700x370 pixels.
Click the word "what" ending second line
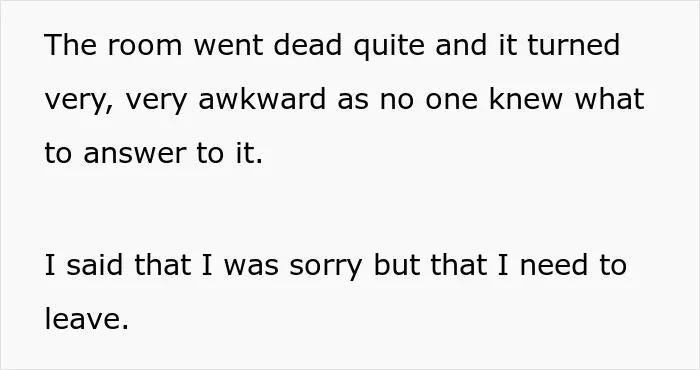tap(609, 99)
